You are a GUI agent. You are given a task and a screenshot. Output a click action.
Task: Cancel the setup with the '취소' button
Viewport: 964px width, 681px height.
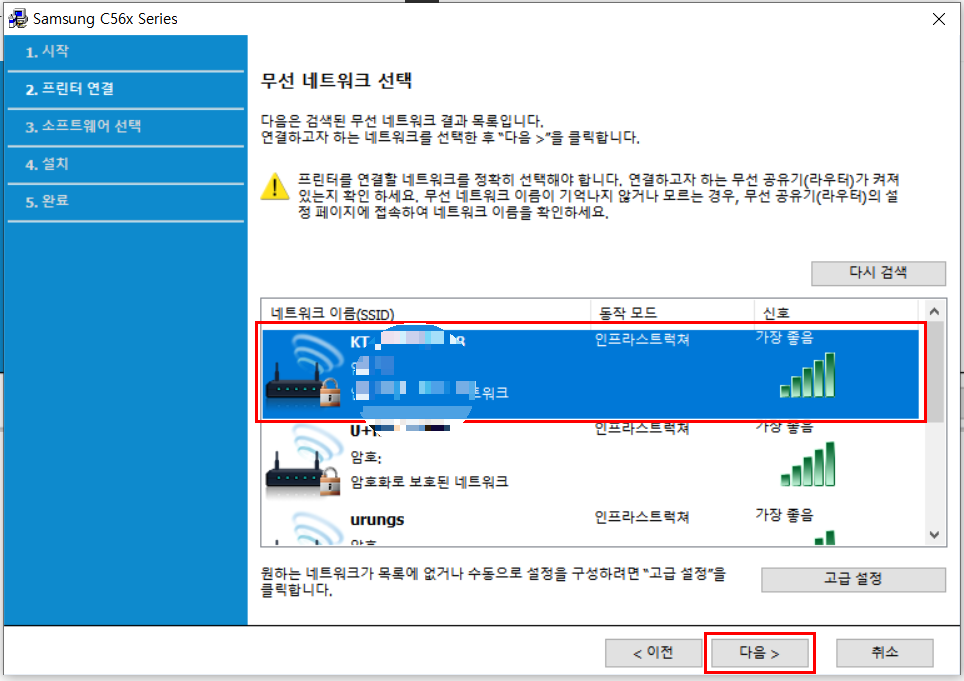tap(884, 652)
